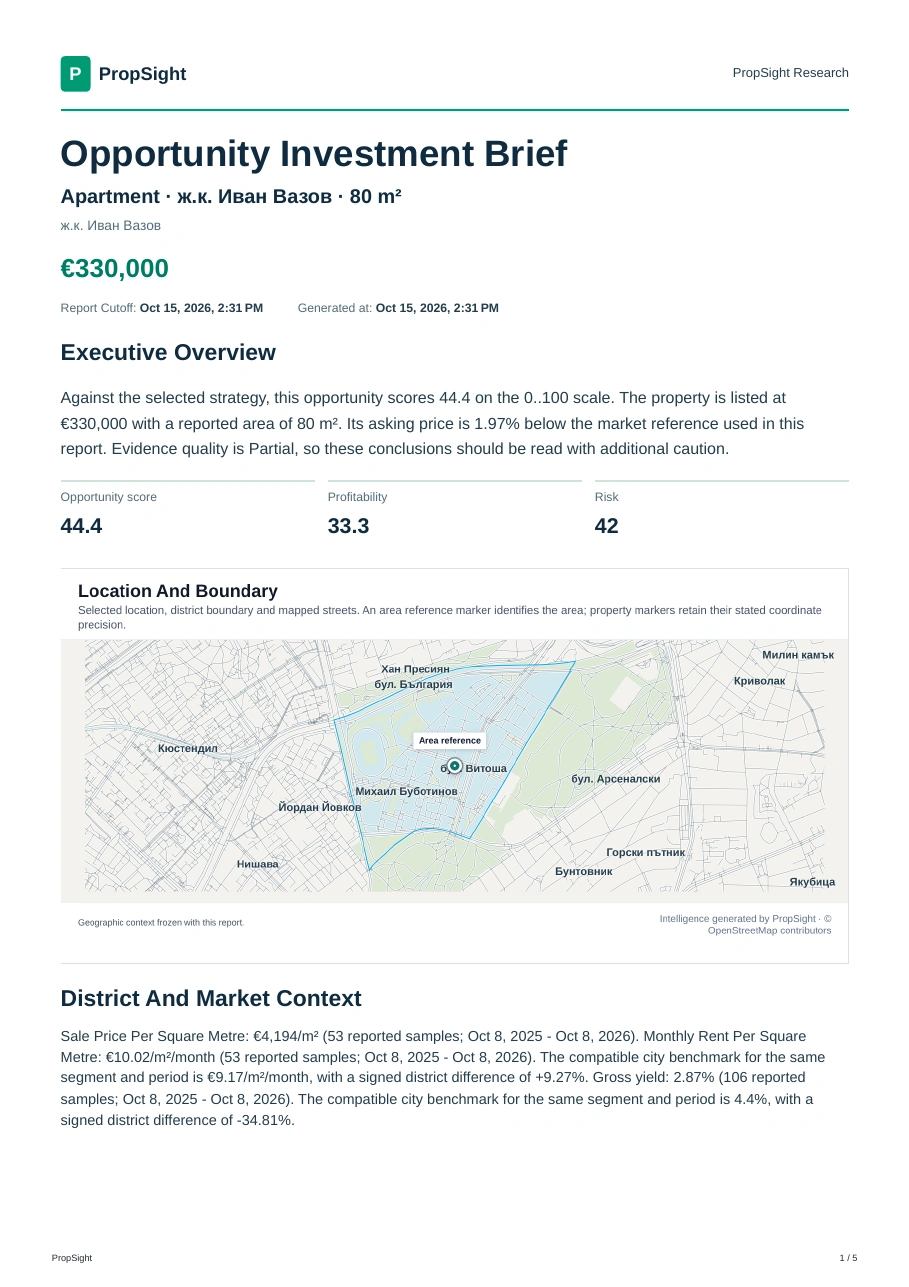Image resolution: width=909 pixels, height=1287 pixels.
Task: Click the Profitability value 33.3
Action: (x=348, y=526)
